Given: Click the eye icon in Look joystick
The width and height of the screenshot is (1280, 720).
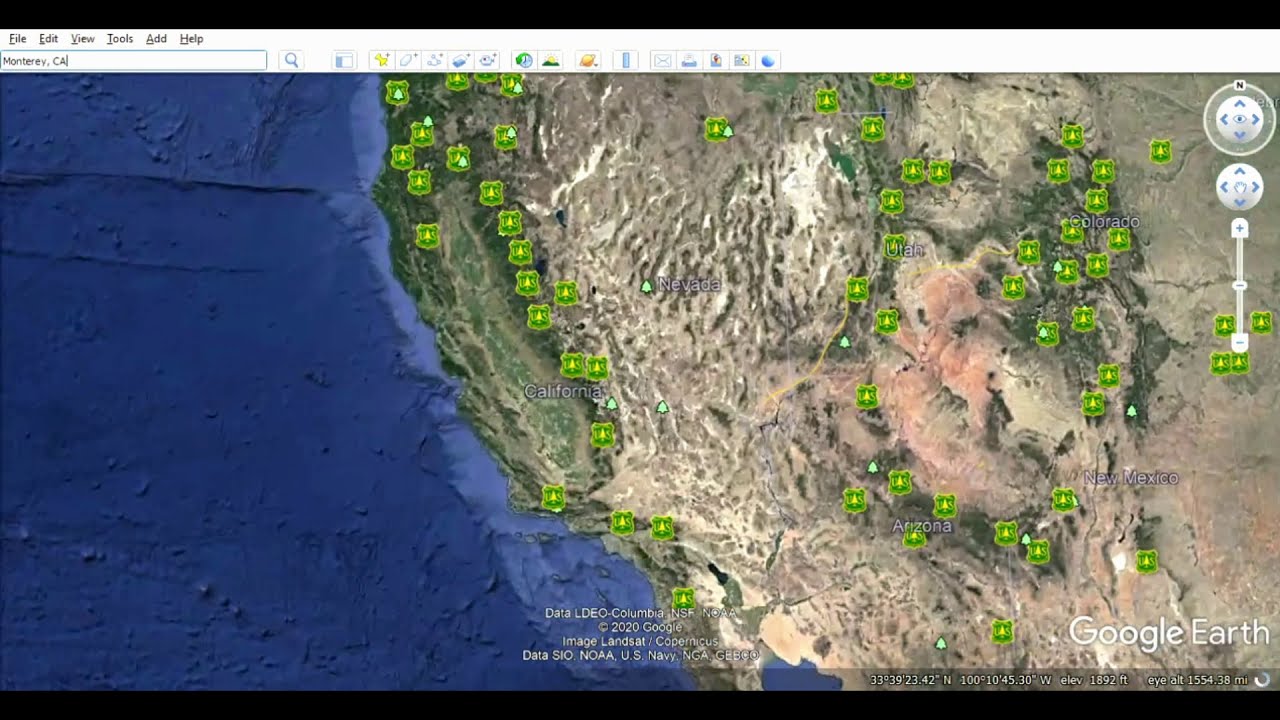Looking at the screenshot, I should click(1240, 120).
